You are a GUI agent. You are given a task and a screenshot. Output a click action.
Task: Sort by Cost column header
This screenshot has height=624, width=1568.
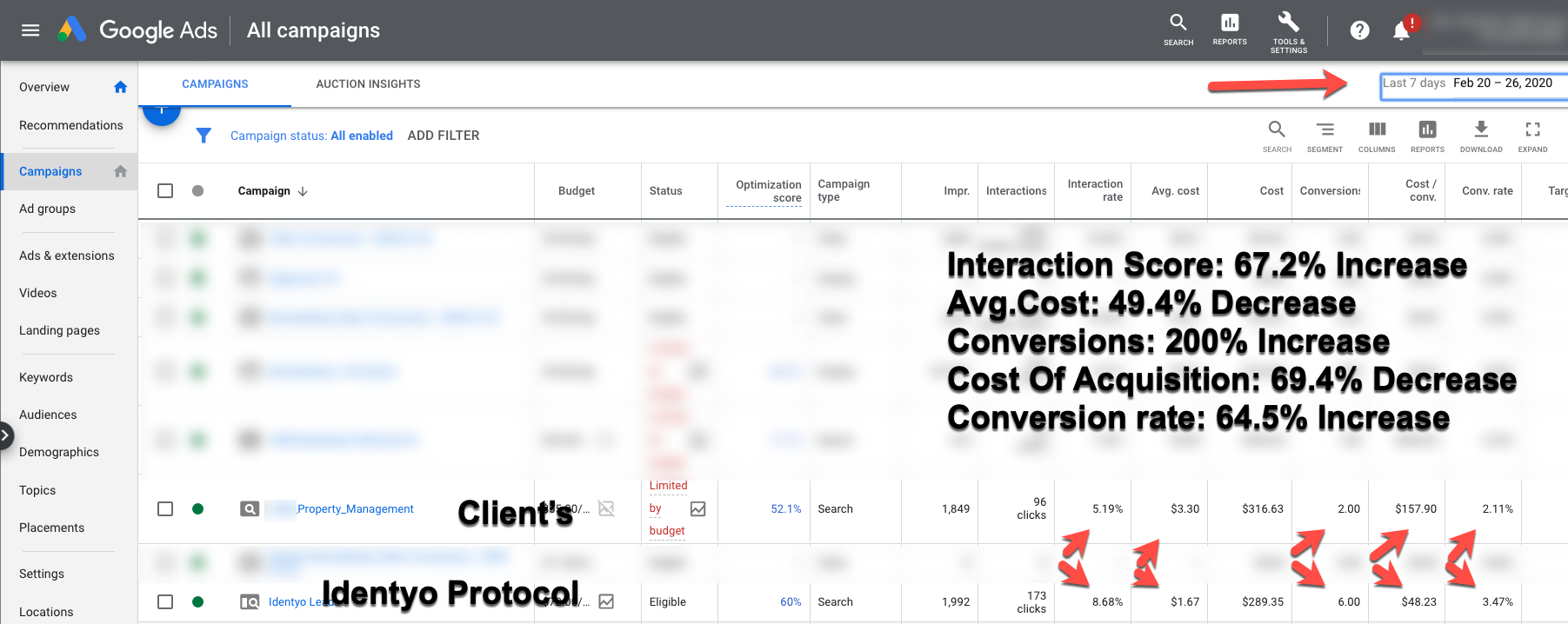(1271, 191)
